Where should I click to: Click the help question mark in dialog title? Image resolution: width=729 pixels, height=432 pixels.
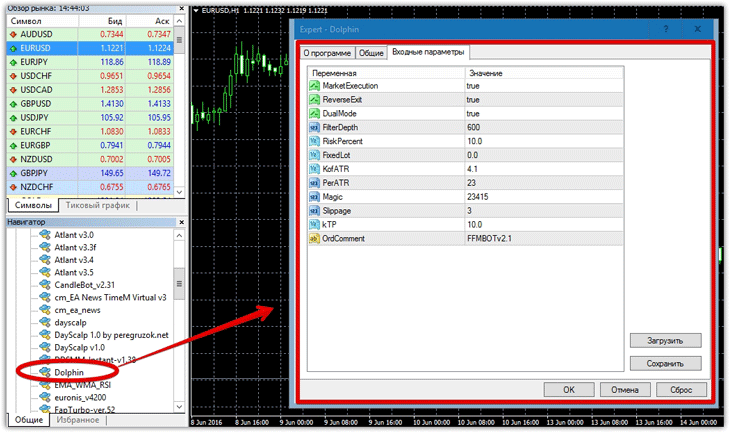[666, 30]
